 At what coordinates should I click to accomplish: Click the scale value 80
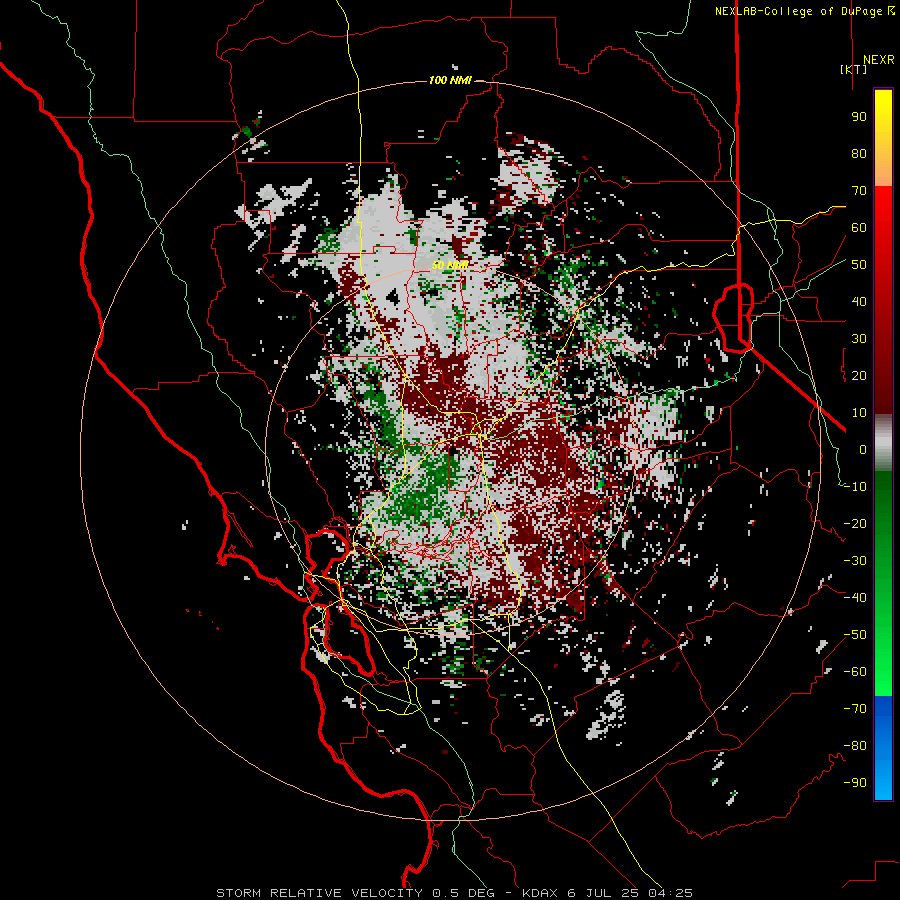(859, 154)
